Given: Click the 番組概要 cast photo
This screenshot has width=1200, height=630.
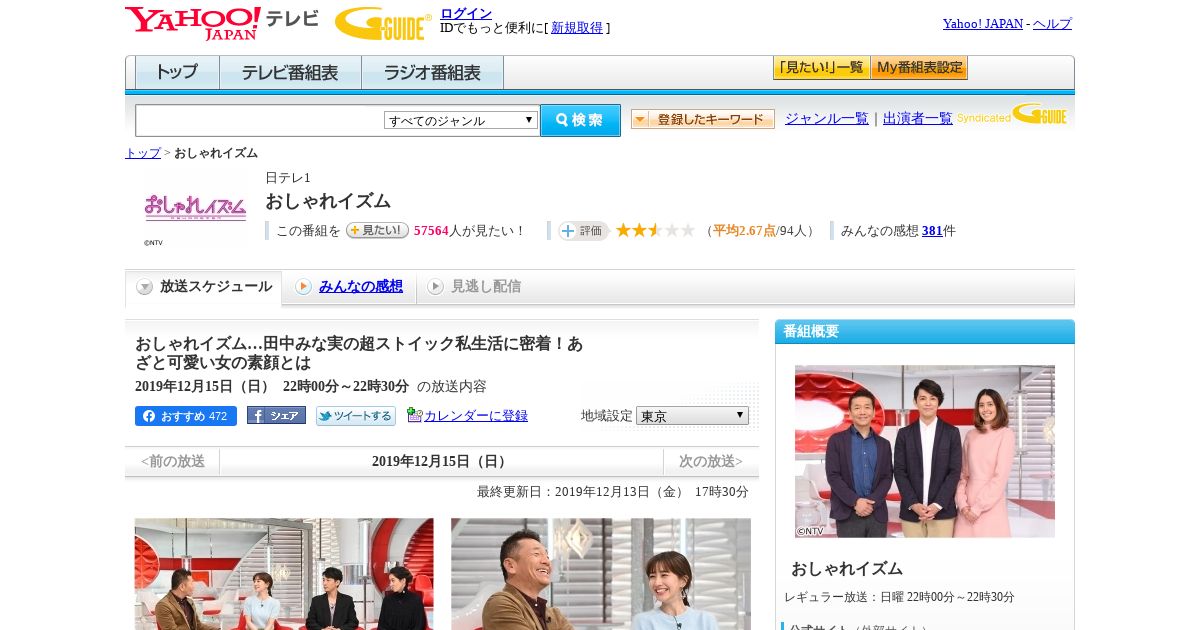Looking at the screenshot, I should coord(925,452).
